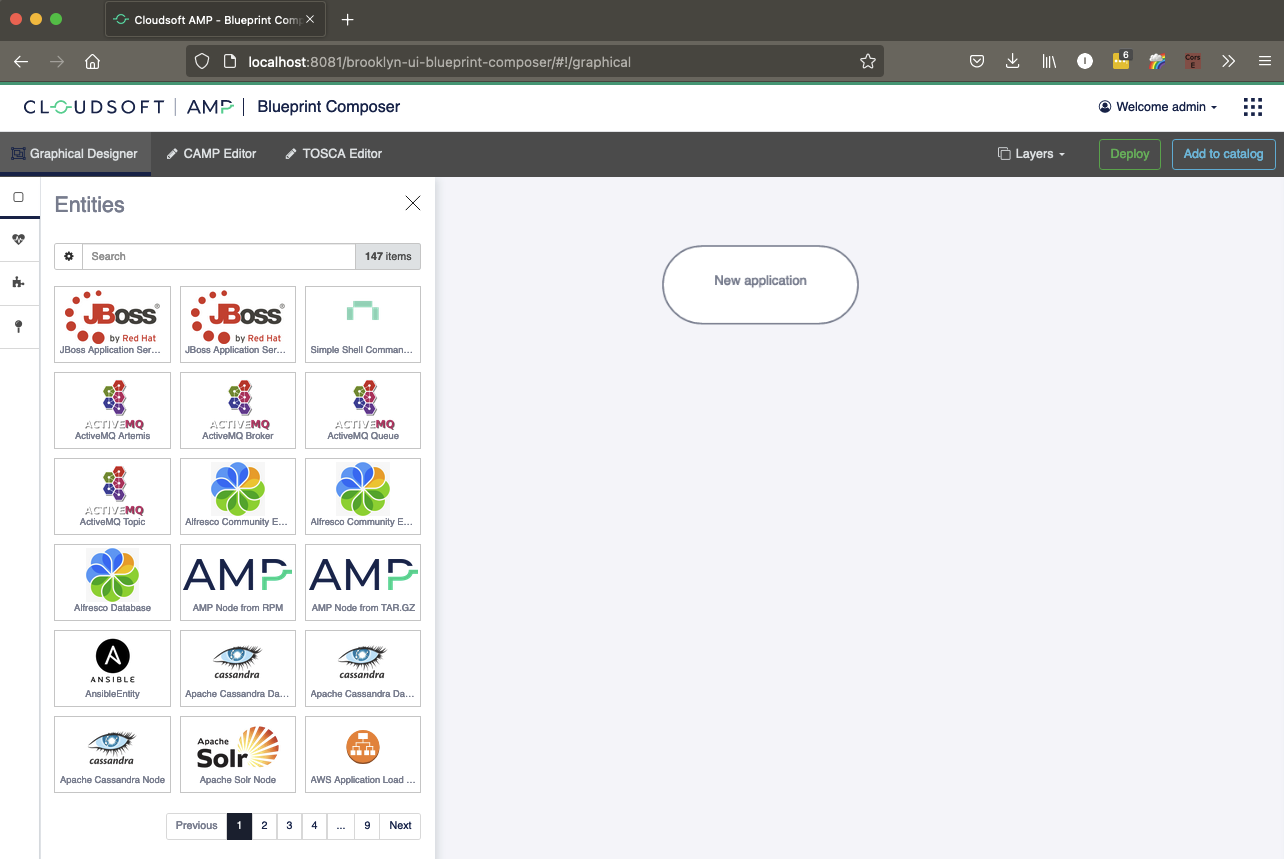This screenshot has width=1284, height=859.
Task: Open the Locations pin sidebar icon
Action: (x=18, y=327)
